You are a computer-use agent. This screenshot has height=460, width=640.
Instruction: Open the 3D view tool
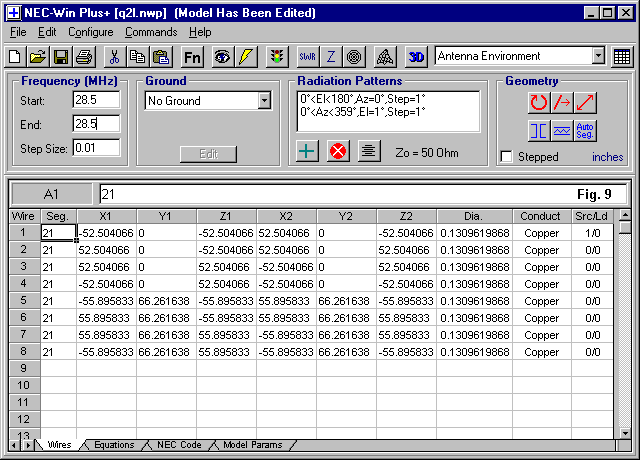[x=417, y=57]
